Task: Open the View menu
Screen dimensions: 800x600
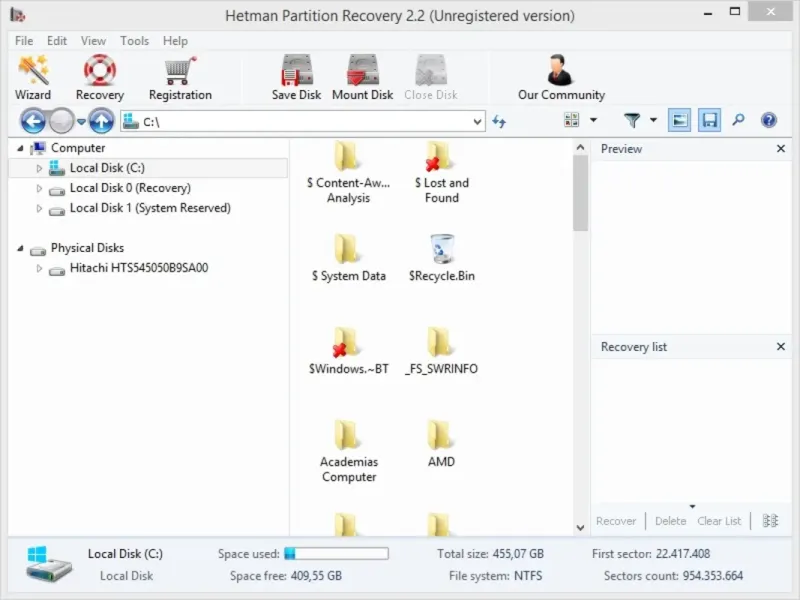Action: coord(93,41)
